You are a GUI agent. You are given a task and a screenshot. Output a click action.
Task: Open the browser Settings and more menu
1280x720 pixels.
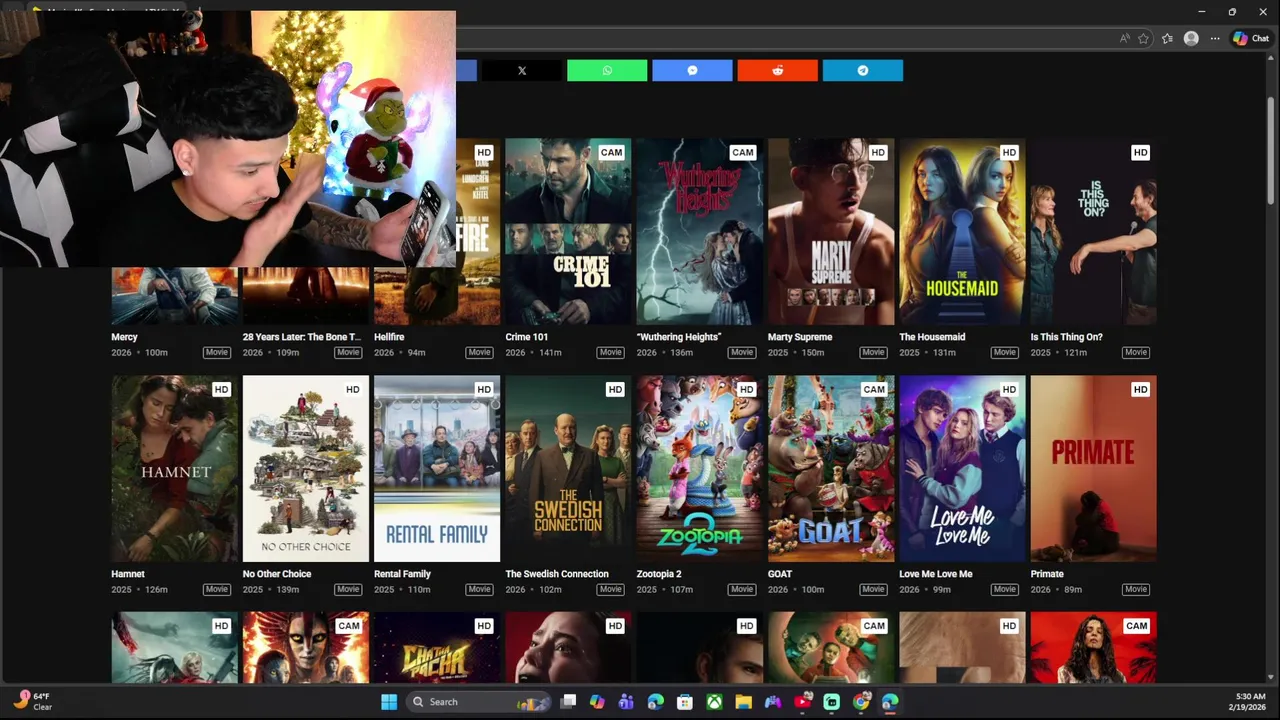(x=1215, y=39)
